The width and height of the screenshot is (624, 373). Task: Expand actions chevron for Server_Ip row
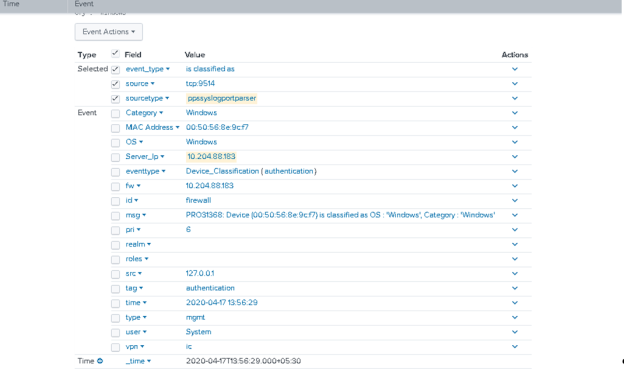tap(515, 156)
